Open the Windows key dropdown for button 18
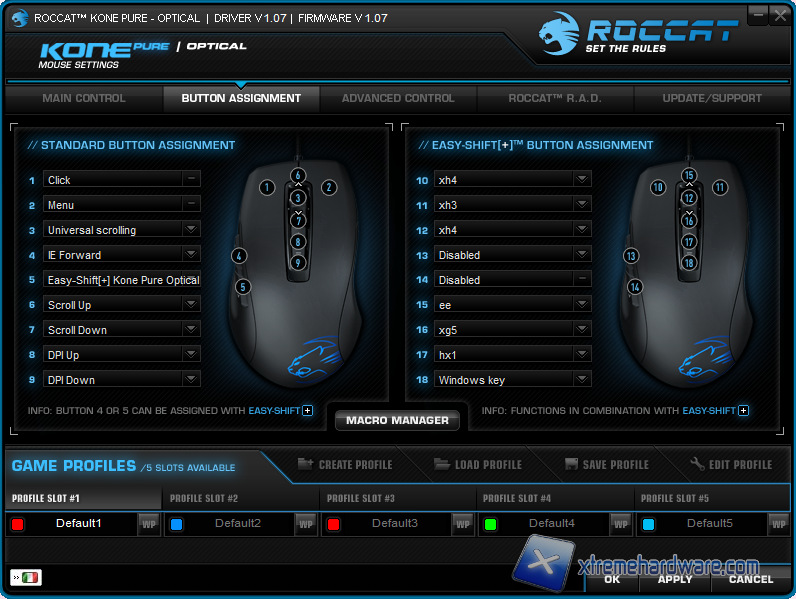The height and width of the screenshot is (599, 796). pyautogui.click(x=582, y=379)
